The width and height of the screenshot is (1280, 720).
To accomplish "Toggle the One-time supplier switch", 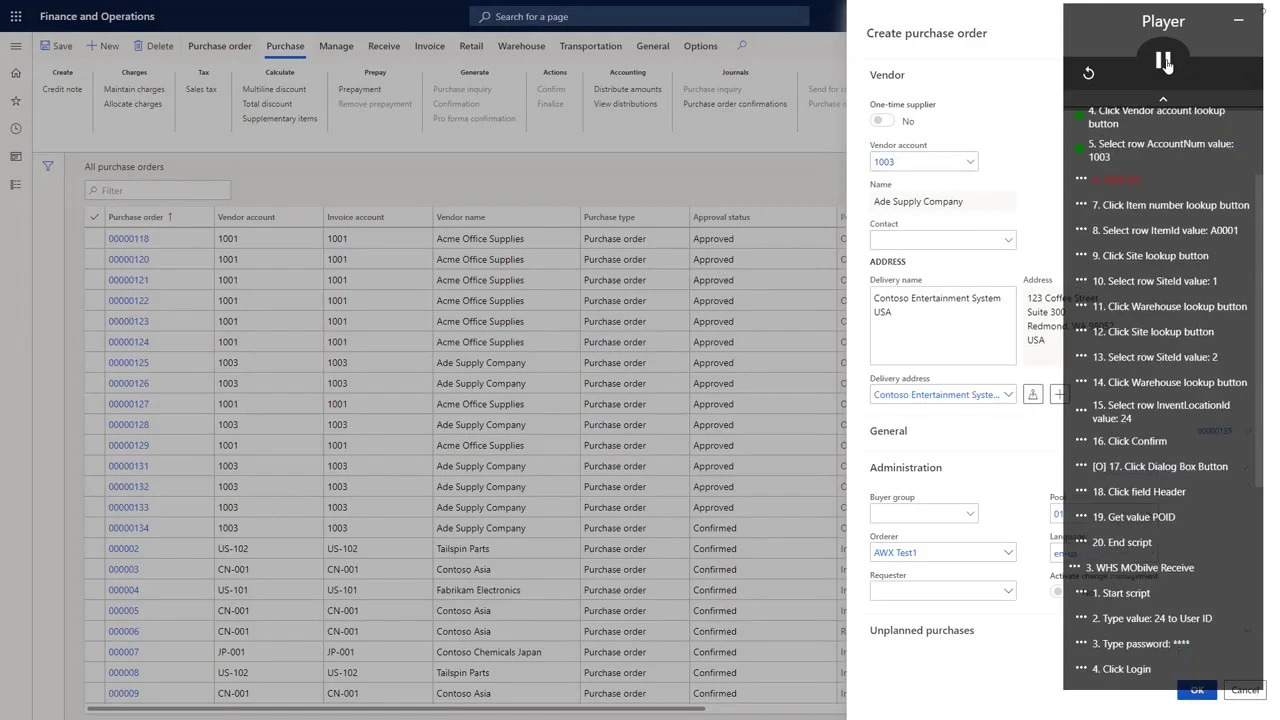I will point(882,121).
